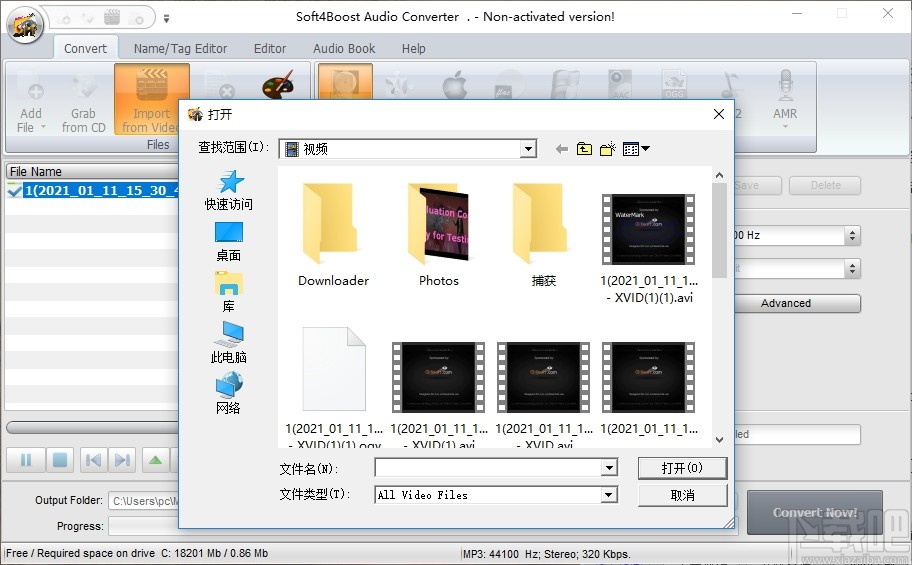Open the Editor tab
The image size is (912, 565).
pyautogui.click(x=270, y=48)
